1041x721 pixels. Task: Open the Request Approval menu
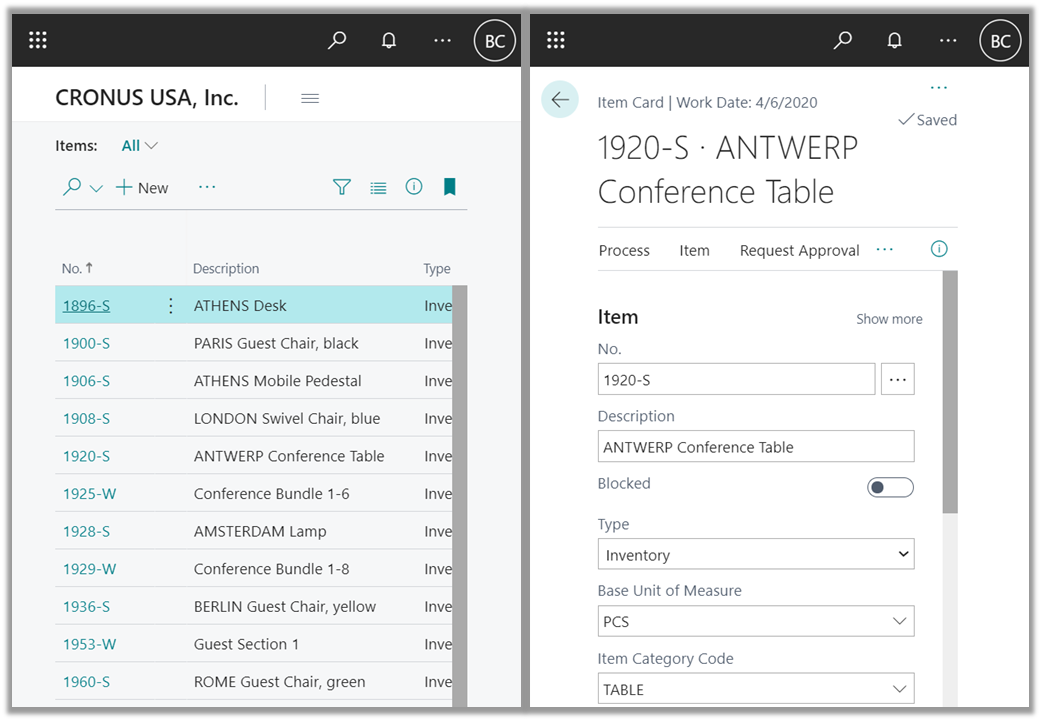(799, 250)
